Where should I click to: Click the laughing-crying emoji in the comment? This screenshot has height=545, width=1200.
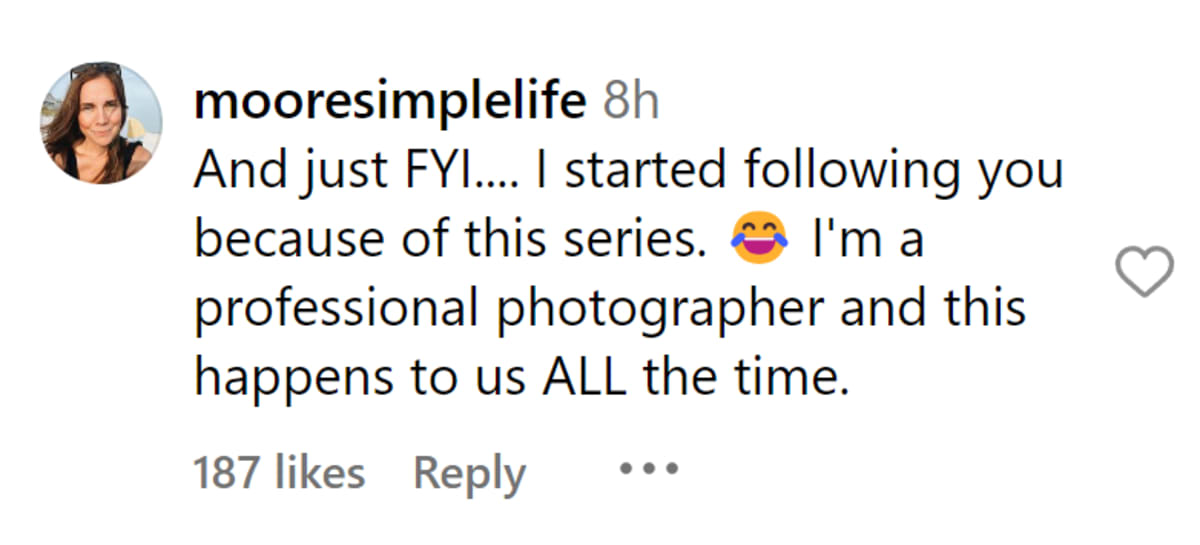[759, 242]
